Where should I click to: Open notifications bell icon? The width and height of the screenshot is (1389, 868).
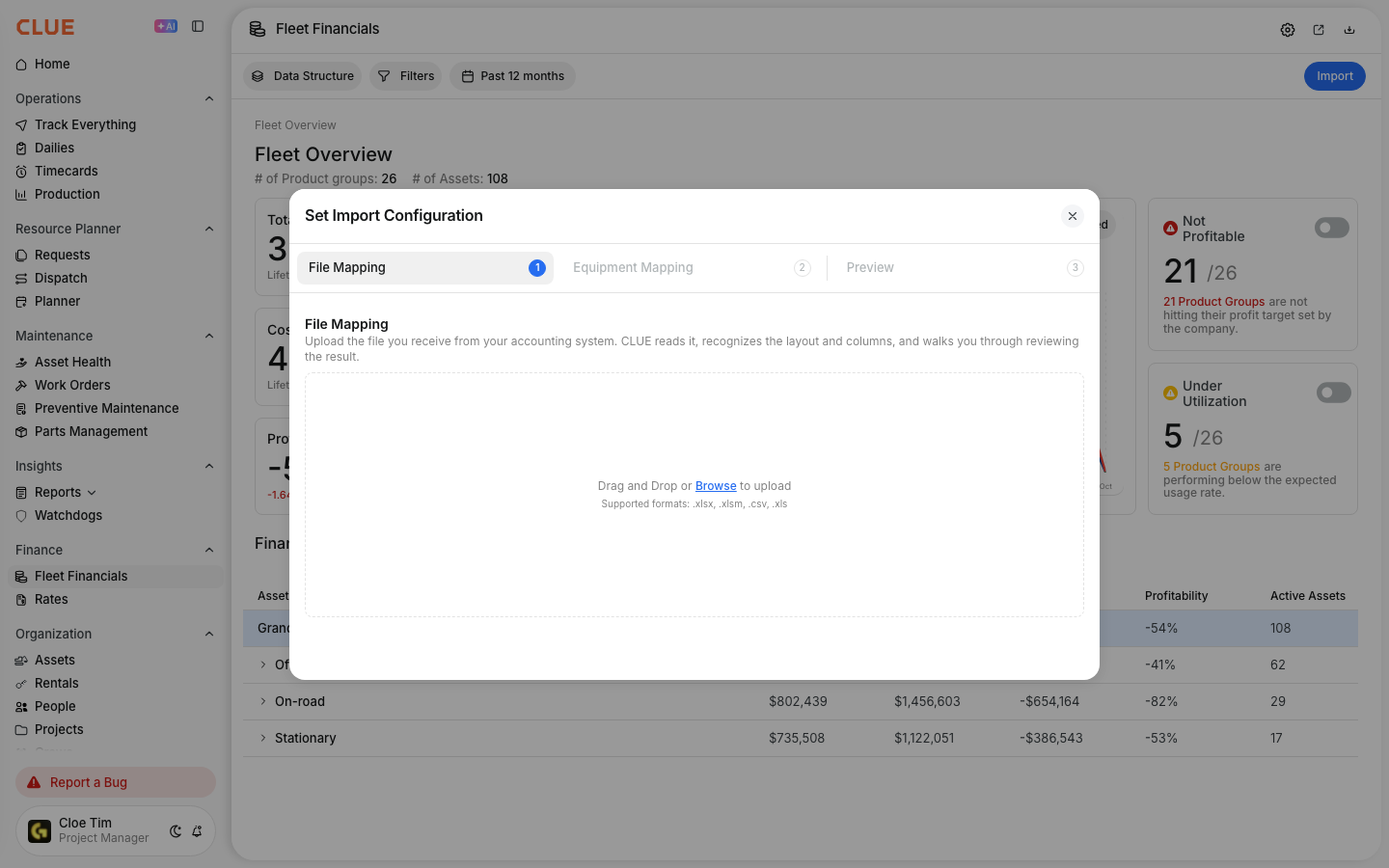click(x=197, y=831)
